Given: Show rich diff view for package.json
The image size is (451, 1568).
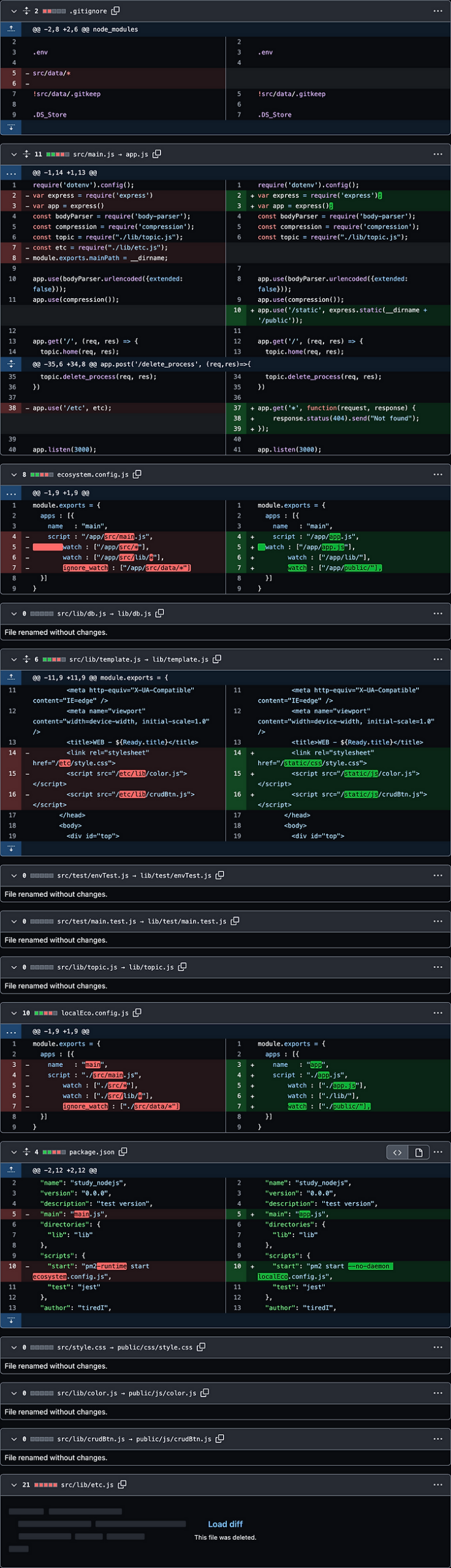Looking at the screenshot, I should click(x=419, y=1152).
